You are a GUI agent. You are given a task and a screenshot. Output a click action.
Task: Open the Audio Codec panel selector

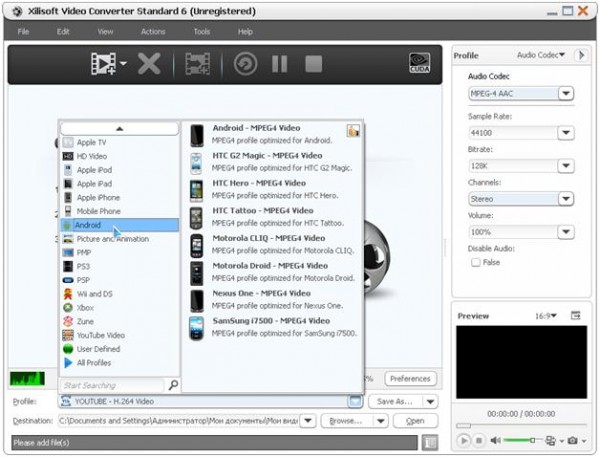click(x=541, y=55)
